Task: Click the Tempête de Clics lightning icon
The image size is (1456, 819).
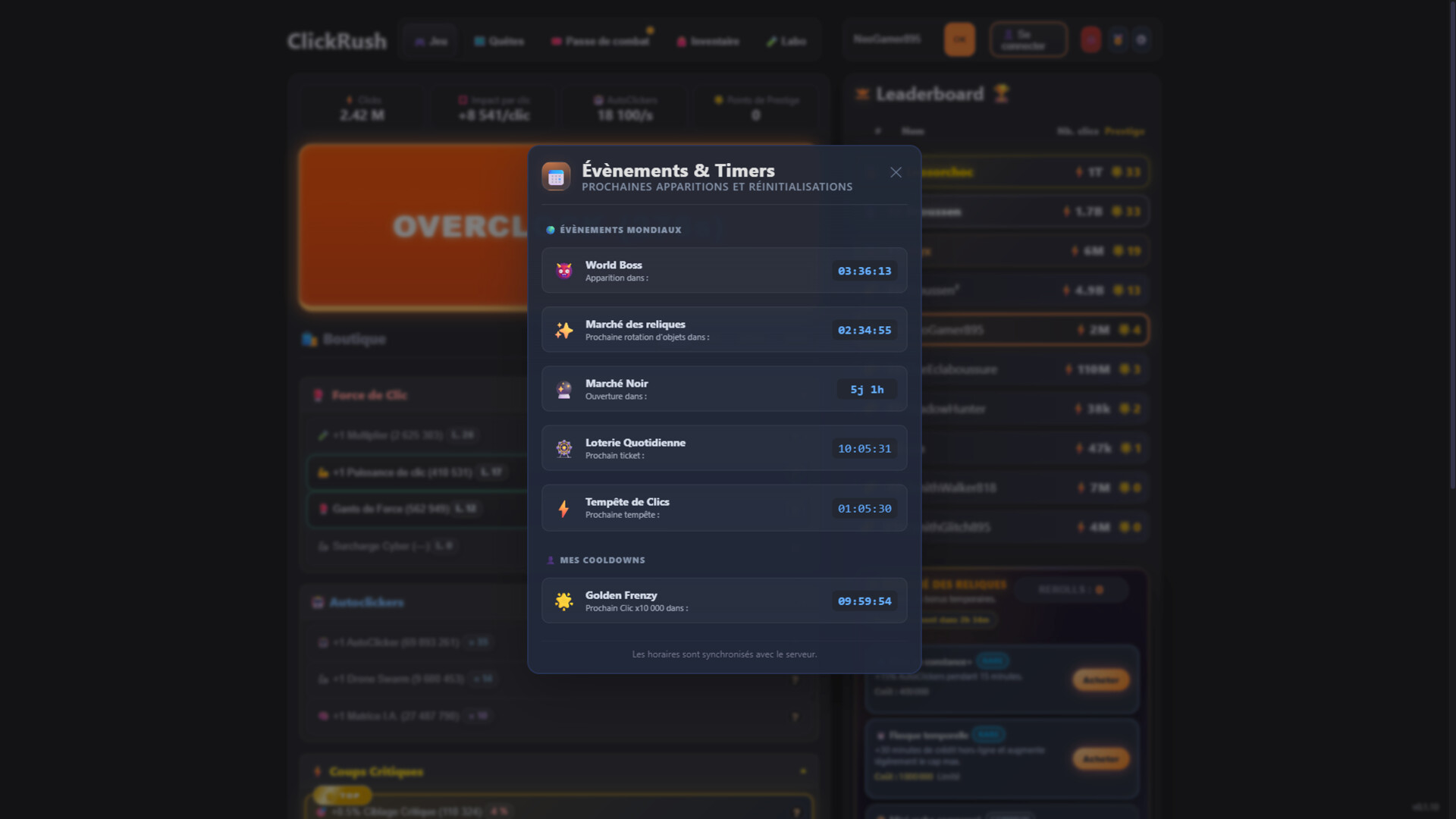Action: (x=563, y=508)
